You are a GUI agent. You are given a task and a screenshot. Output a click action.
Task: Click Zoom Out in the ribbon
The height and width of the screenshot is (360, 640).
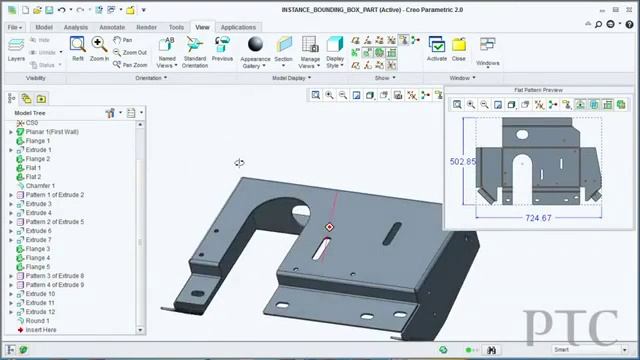click(130, 52)
